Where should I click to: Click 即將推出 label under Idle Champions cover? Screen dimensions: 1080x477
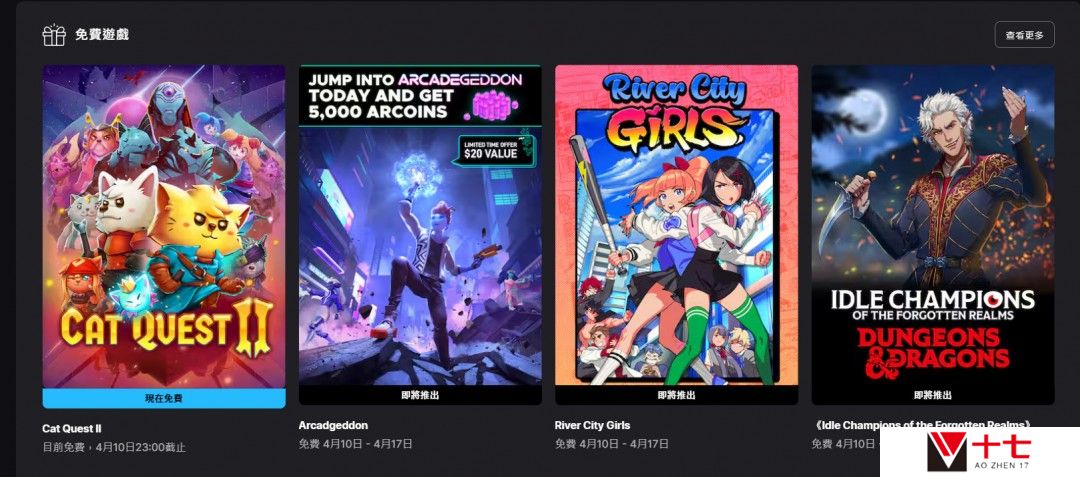933,395
